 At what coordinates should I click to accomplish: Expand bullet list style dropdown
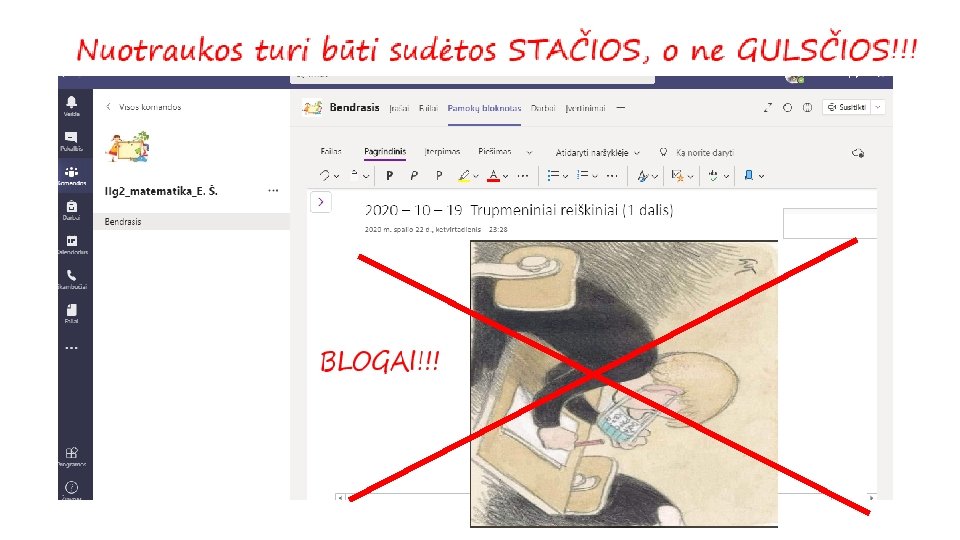coord(565,176)
